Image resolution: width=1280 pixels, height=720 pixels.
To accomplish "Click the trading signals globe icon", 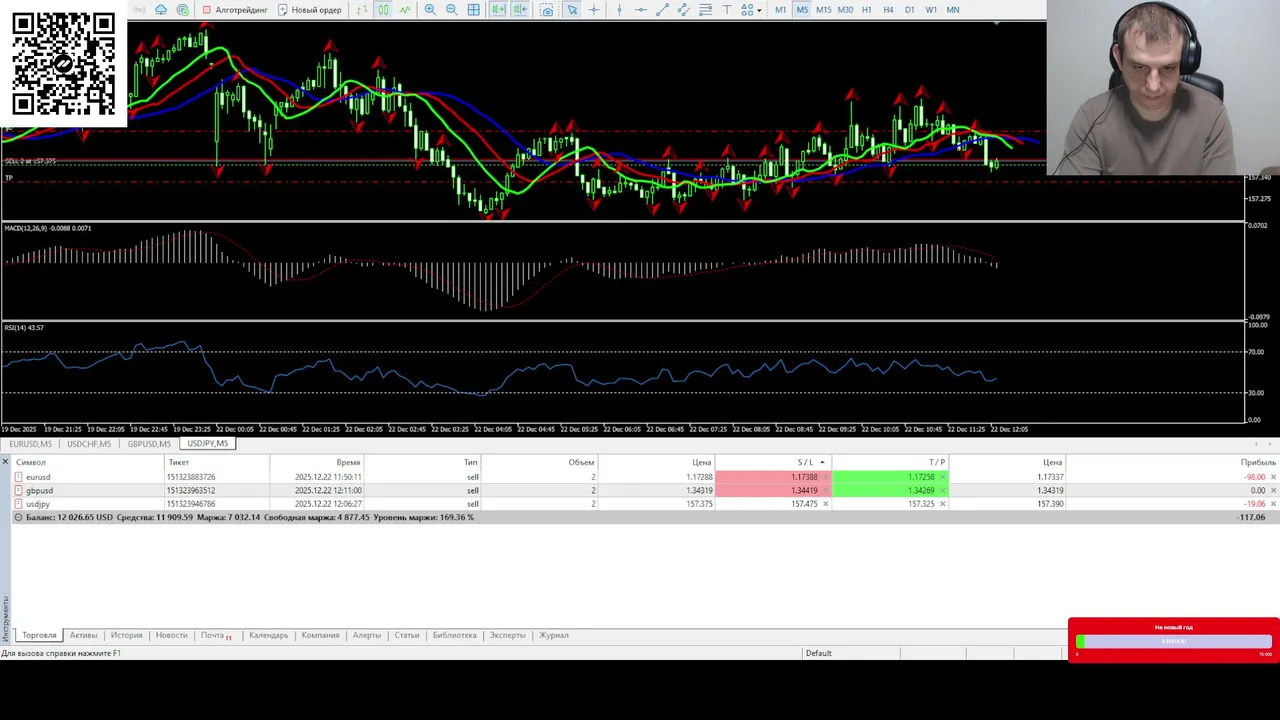I will [x=182, y=9].
